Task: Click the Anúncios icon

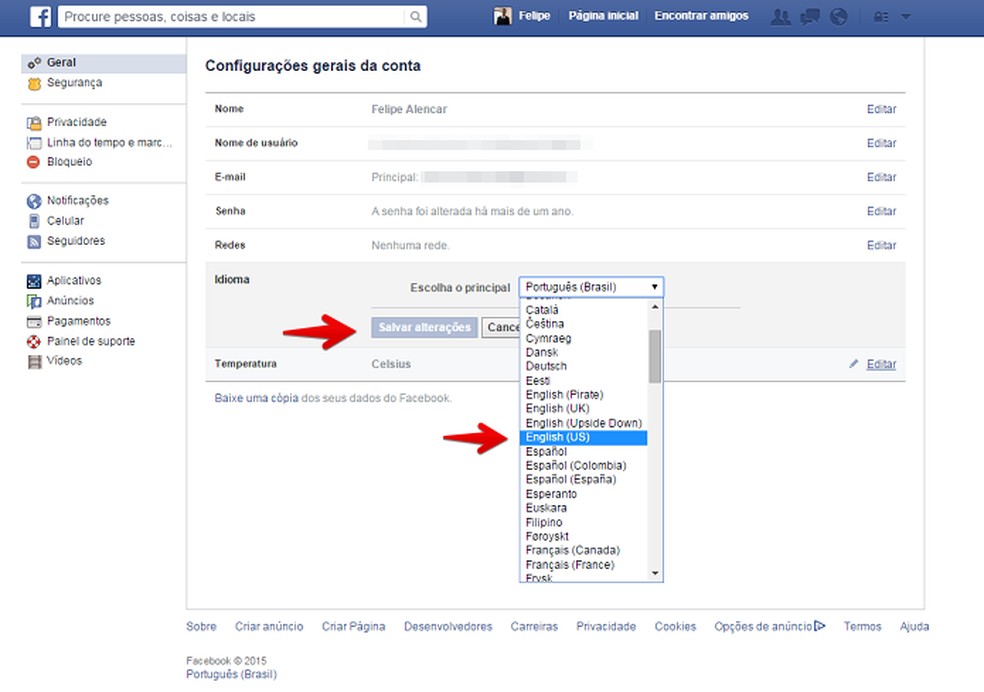Action: (34, 301)
